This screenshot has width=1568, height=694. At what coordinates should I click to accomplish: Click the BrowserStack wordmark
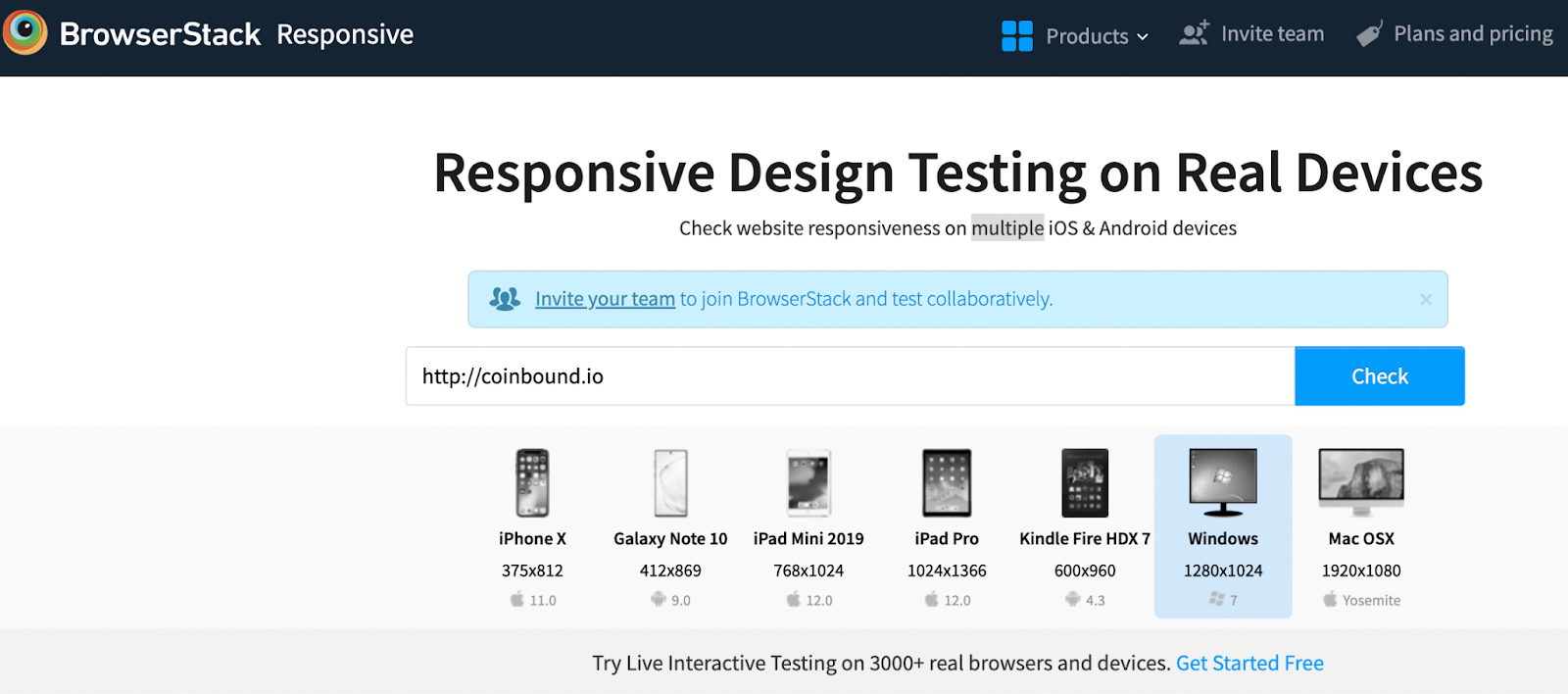(x=160, y=34)
